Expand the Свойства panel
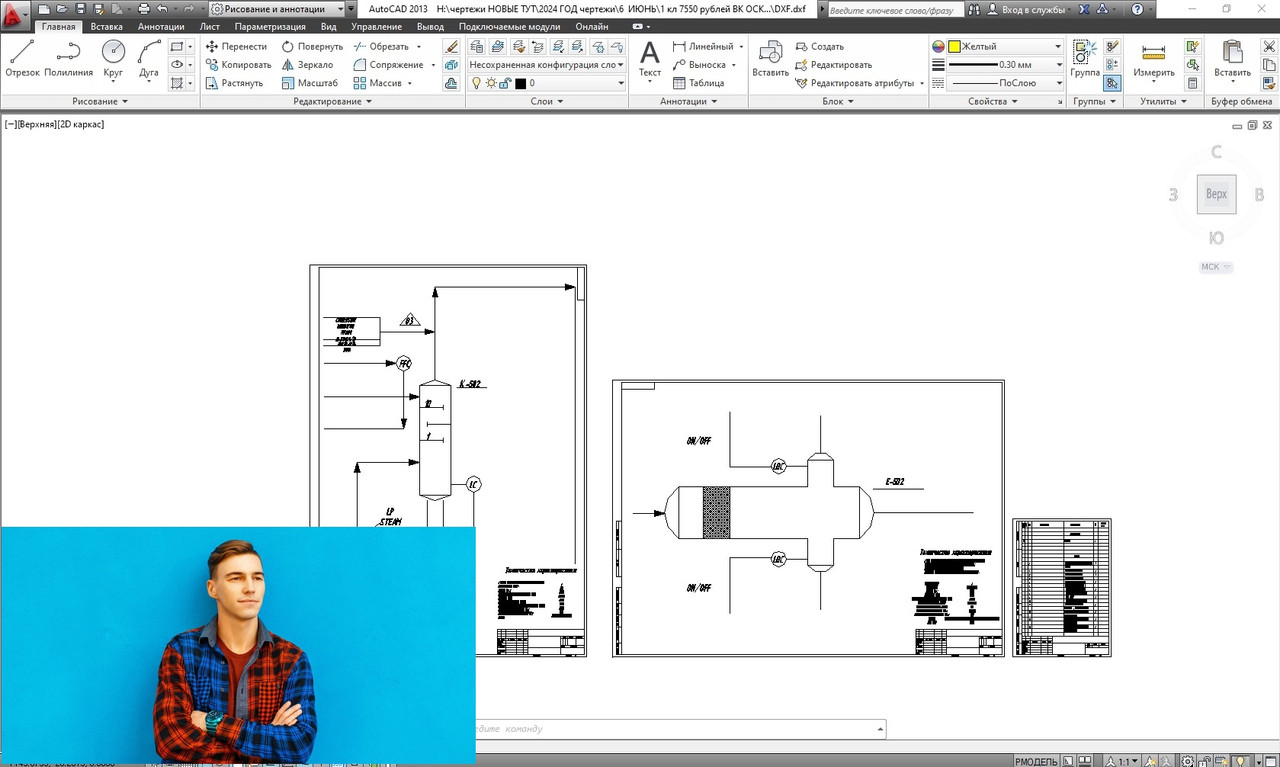The height and width of the screenshot is (767, 1280). tap(993, 101)
